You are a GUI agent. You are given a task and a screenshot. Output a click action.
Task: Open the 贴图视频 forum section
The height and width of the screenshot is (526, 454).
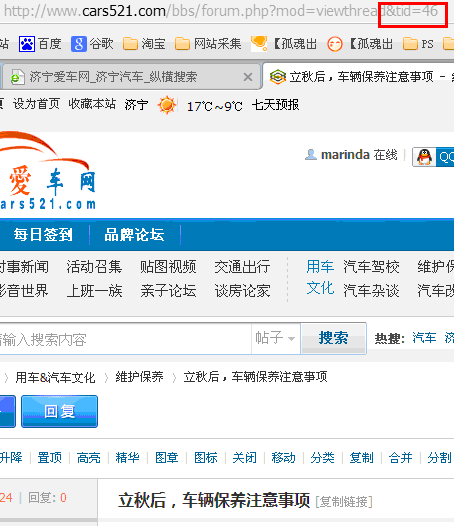168,267
